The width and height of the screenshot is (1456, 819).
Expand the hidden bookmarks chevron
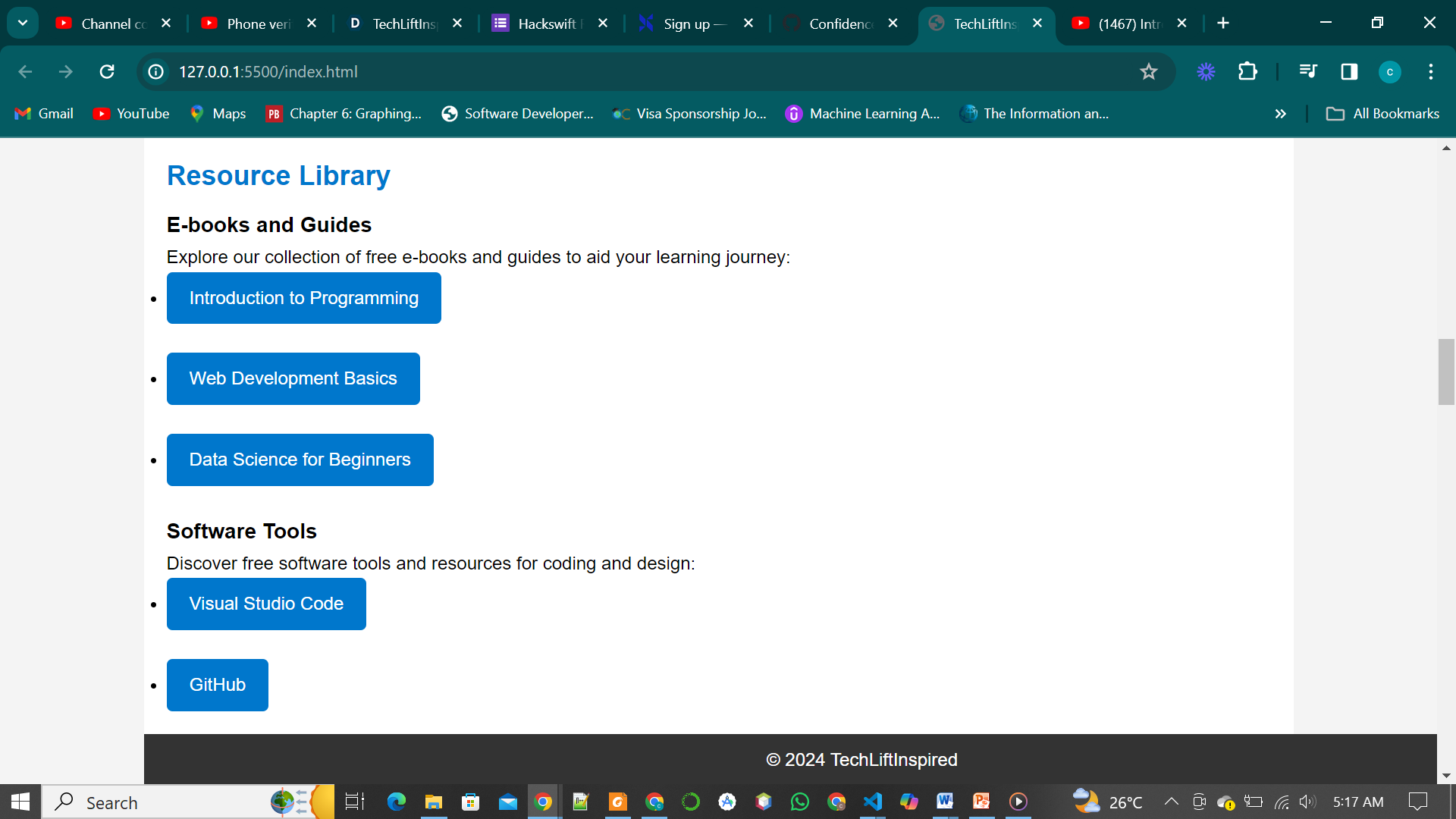click(x=1280, y=114)
